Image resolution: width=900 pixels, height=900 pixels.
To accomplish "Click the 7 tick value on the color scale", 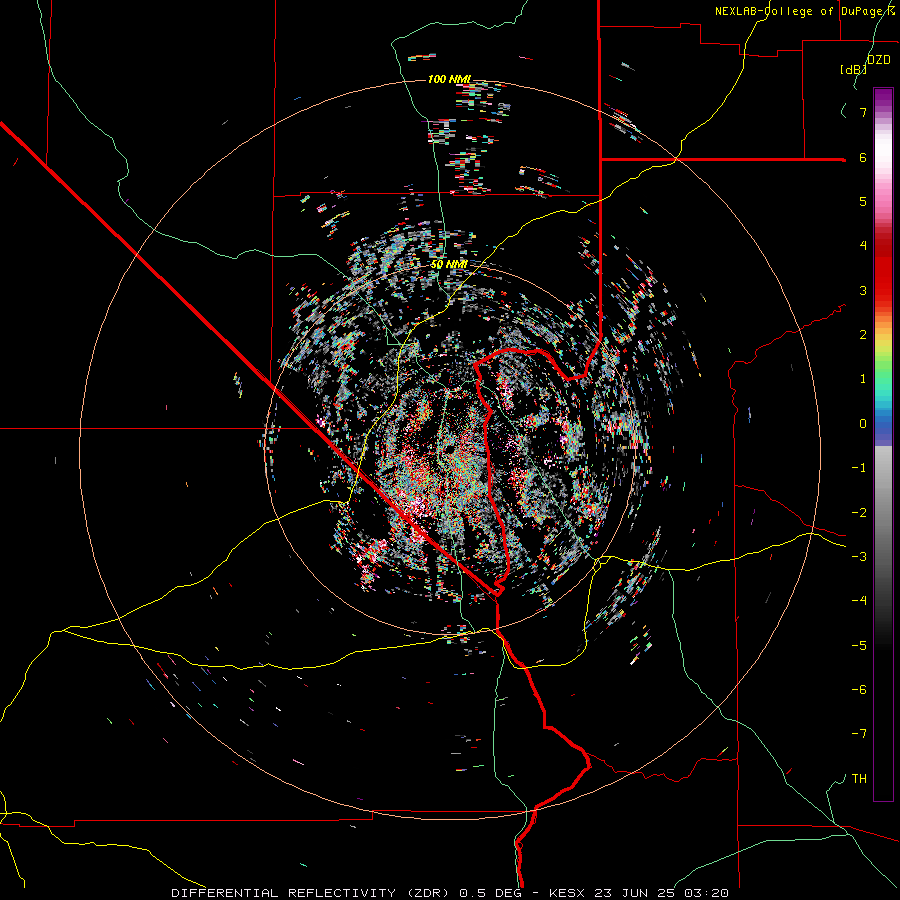I will (x=863, y=112).
